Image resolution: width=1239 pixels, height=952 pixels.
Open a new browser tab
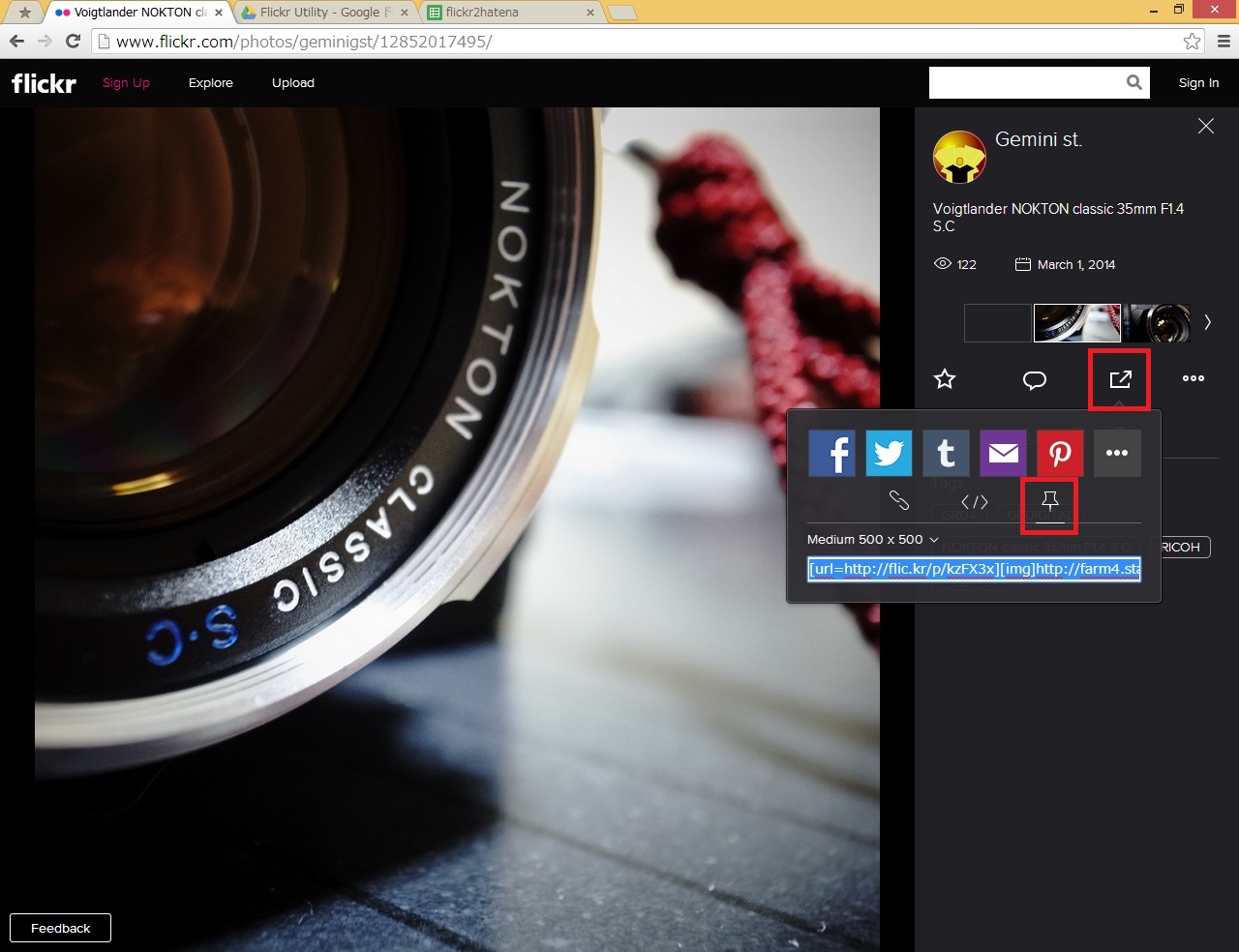[x=622, y=13]
